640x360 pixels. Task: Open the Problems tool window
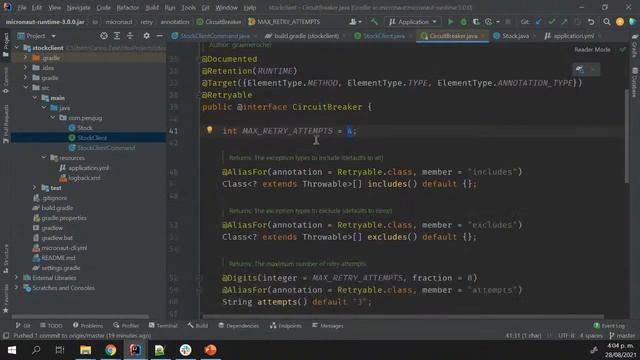tap(88, 325)
